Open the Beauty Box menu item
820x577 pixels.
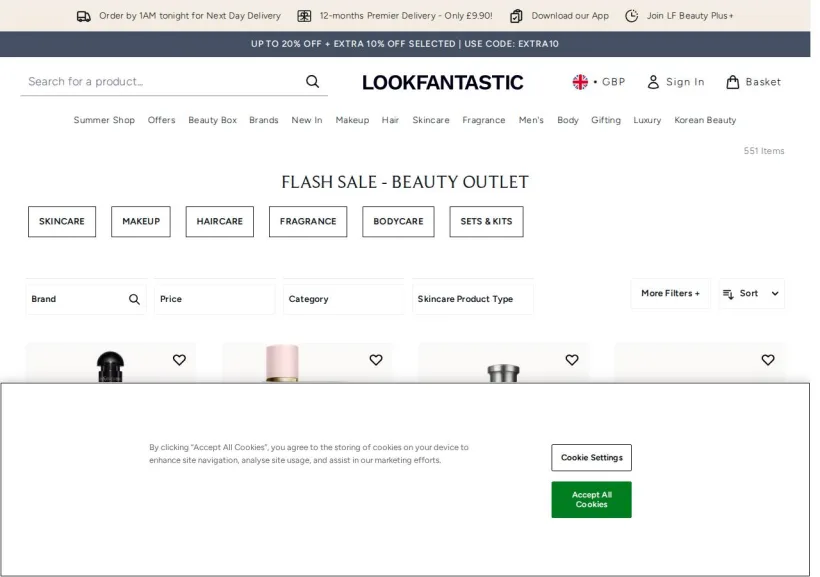pos(212,120)
